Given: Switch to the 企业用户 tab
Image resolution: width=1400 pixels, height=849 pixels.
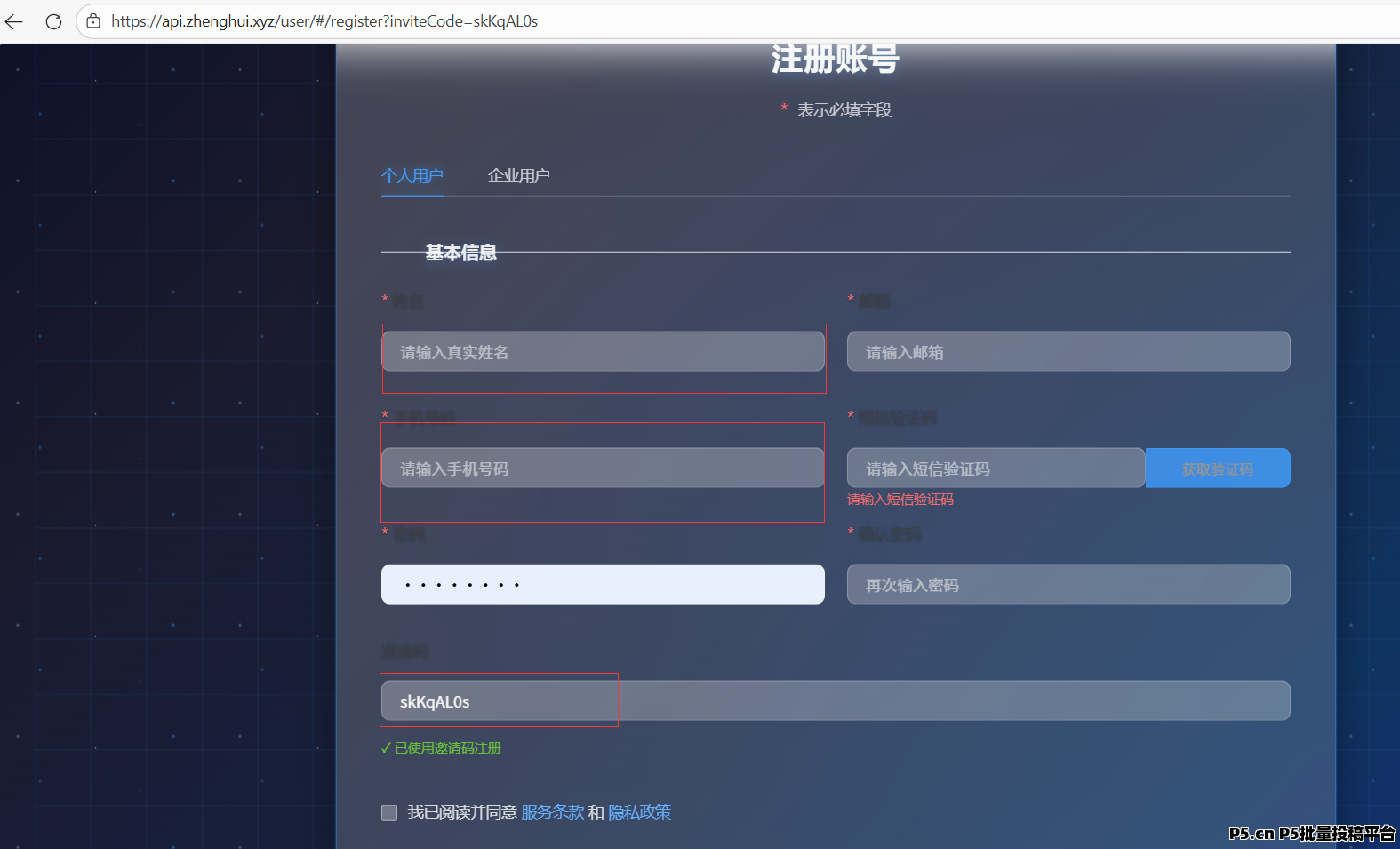Looking at the screenshot, I should coord(518,176).
